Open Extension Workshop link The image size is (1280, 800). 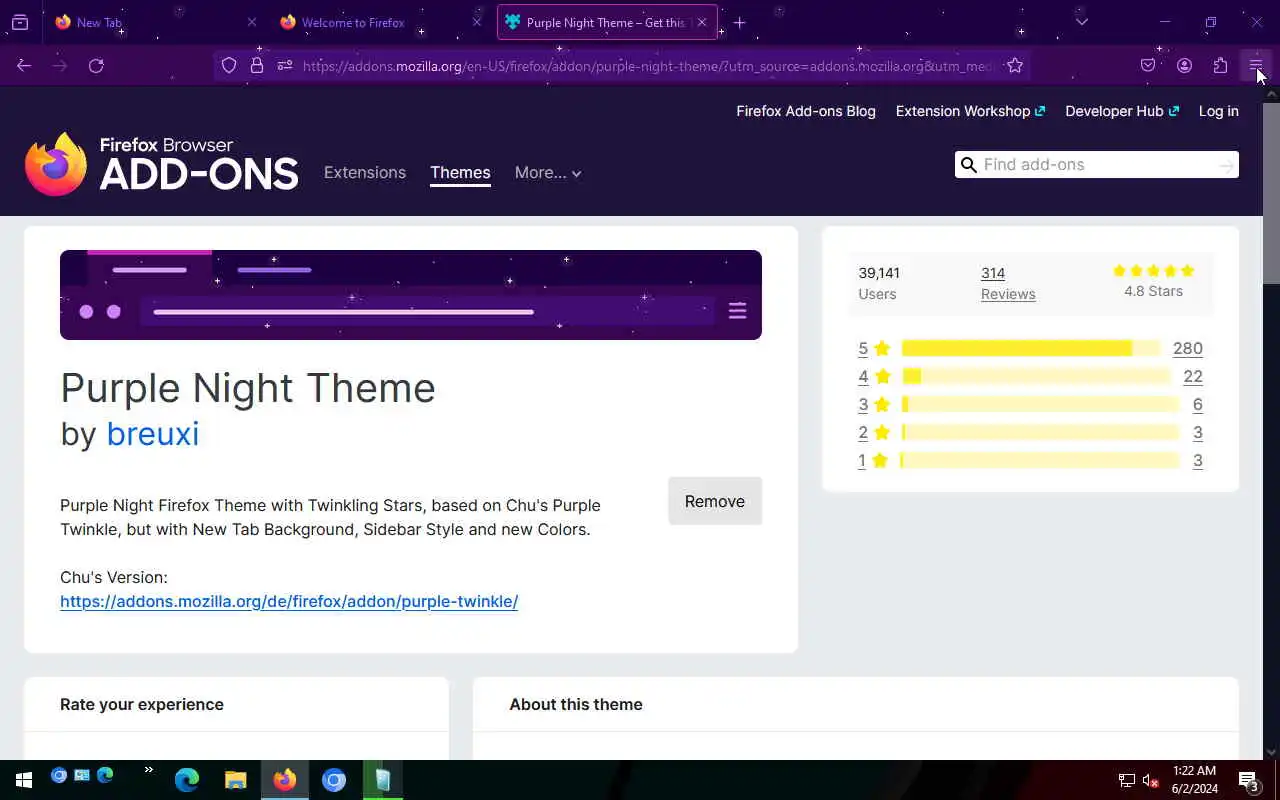click(970, 111)
